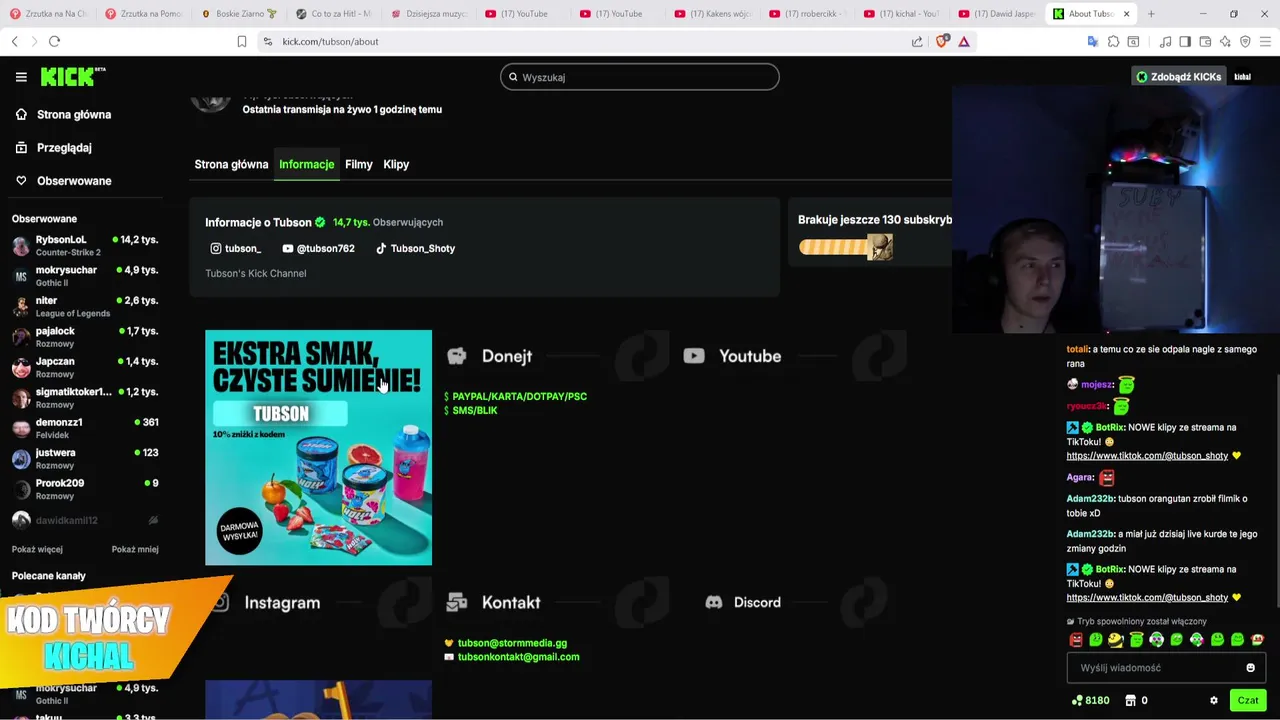Open the Kick shop icon near 0
This screenshot has width=1280, height=720.
1131,700
